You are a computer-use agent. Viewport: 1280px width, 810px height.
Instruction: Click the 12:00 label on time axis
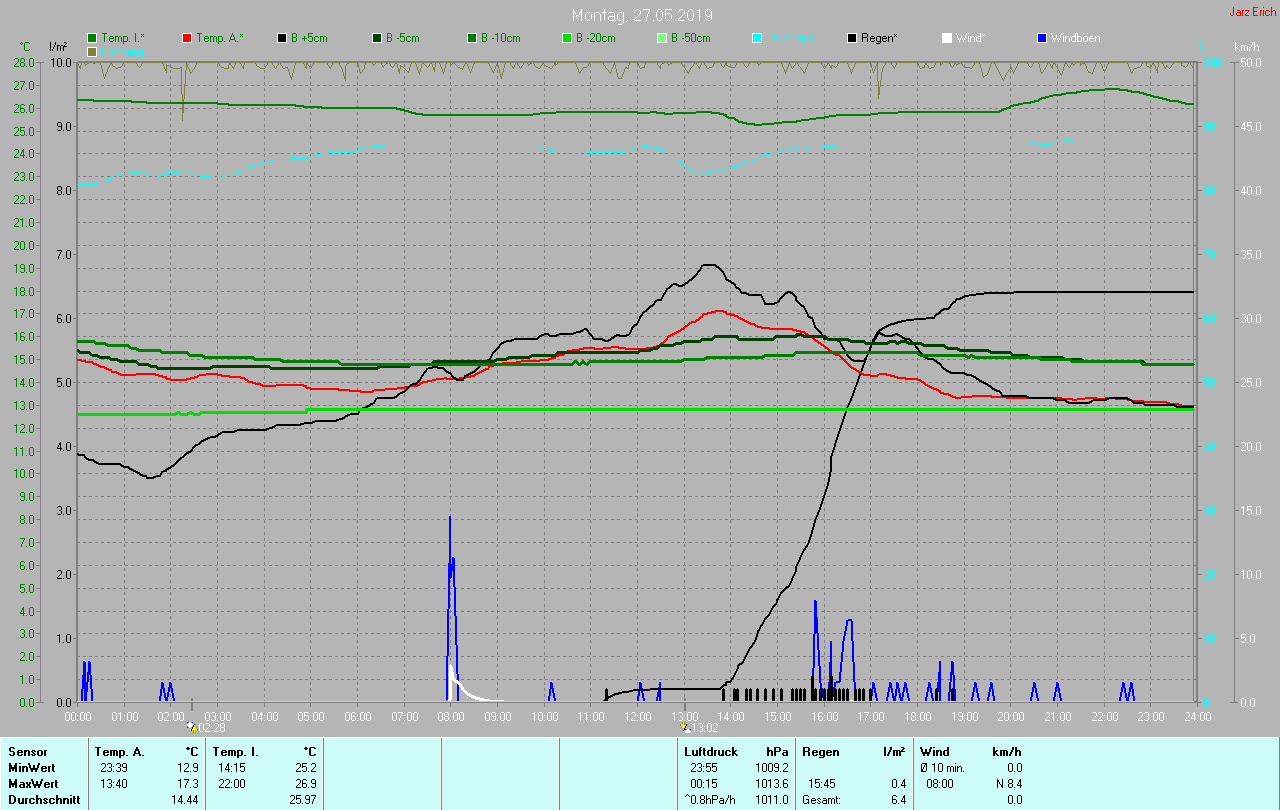pyautogui.click(x=638, y=717)
